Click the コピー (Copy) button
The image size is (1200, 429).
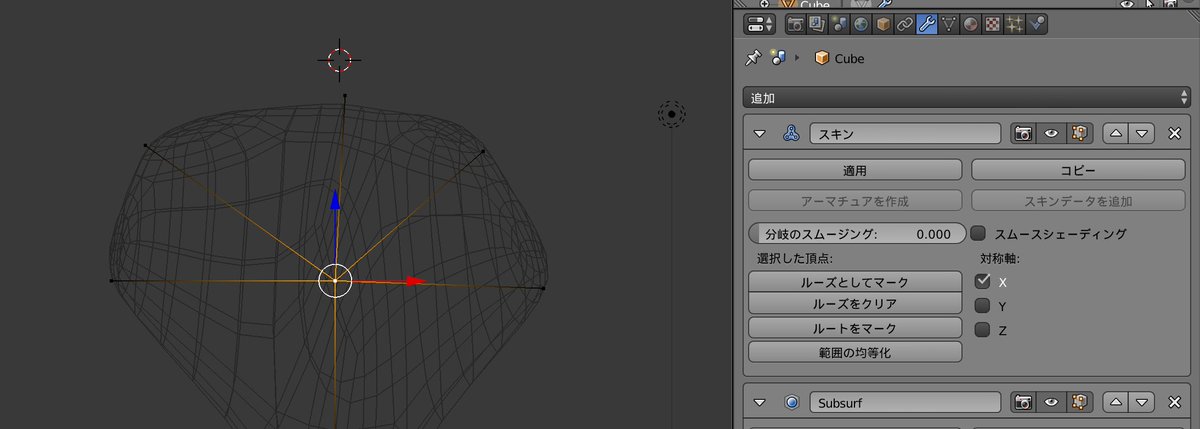(x=1078, y=170)
